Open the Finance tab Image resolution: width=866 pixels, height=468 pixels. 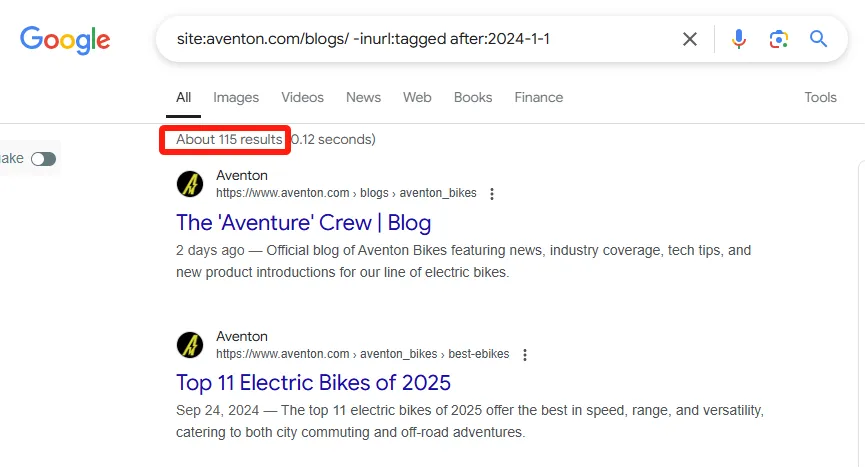(x=538, y=98)
